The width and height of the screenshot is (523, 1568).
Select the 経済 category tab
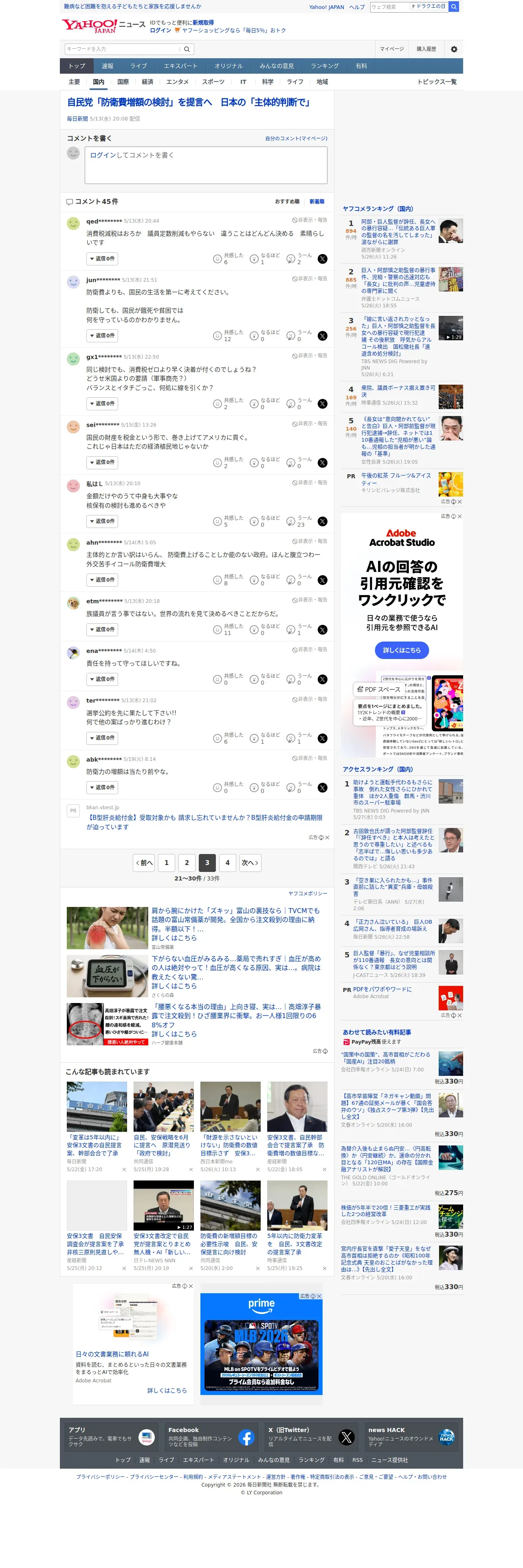(147, 82)
